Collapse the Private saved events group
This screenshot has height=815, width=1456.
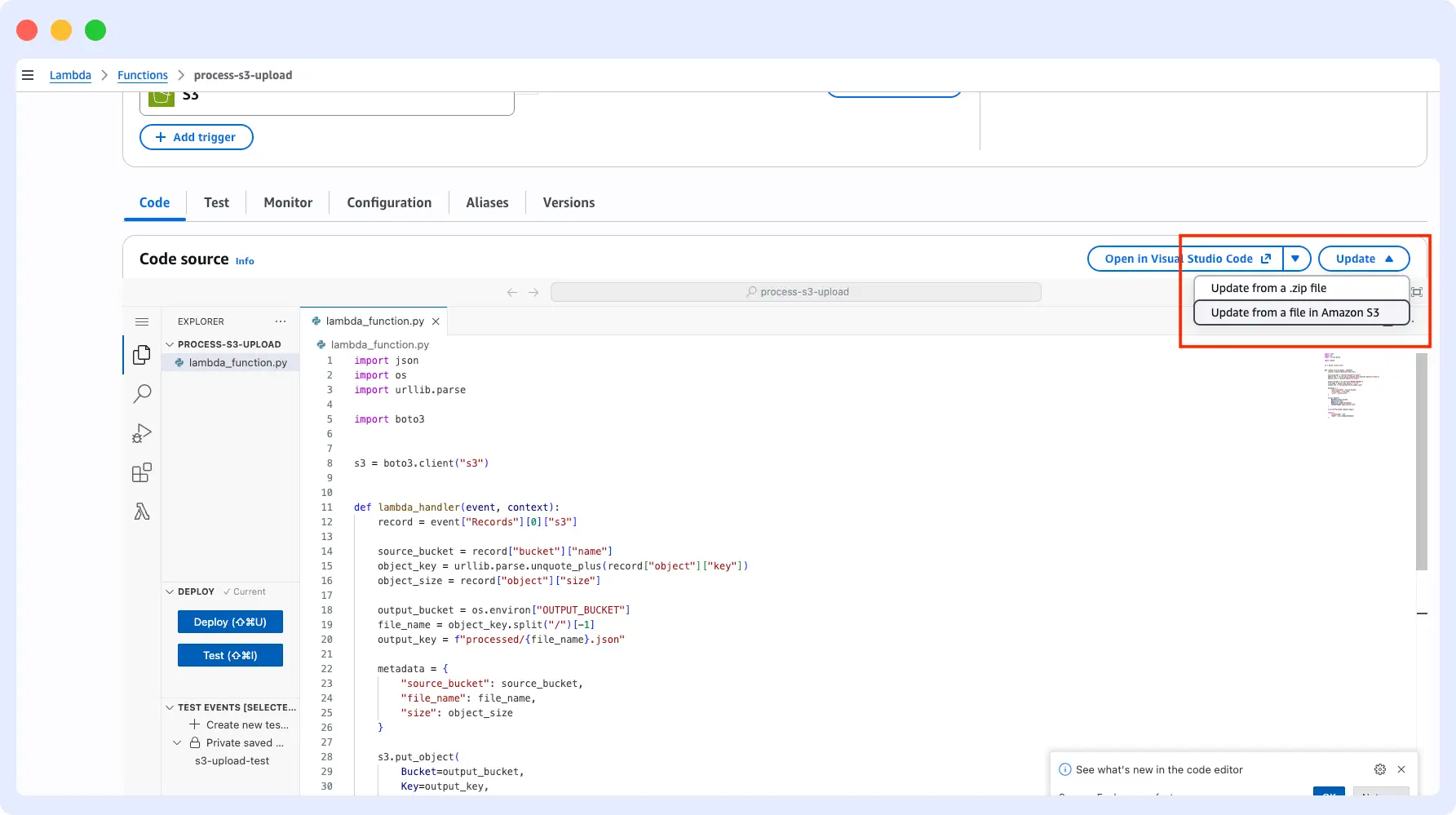click(177, 742)
